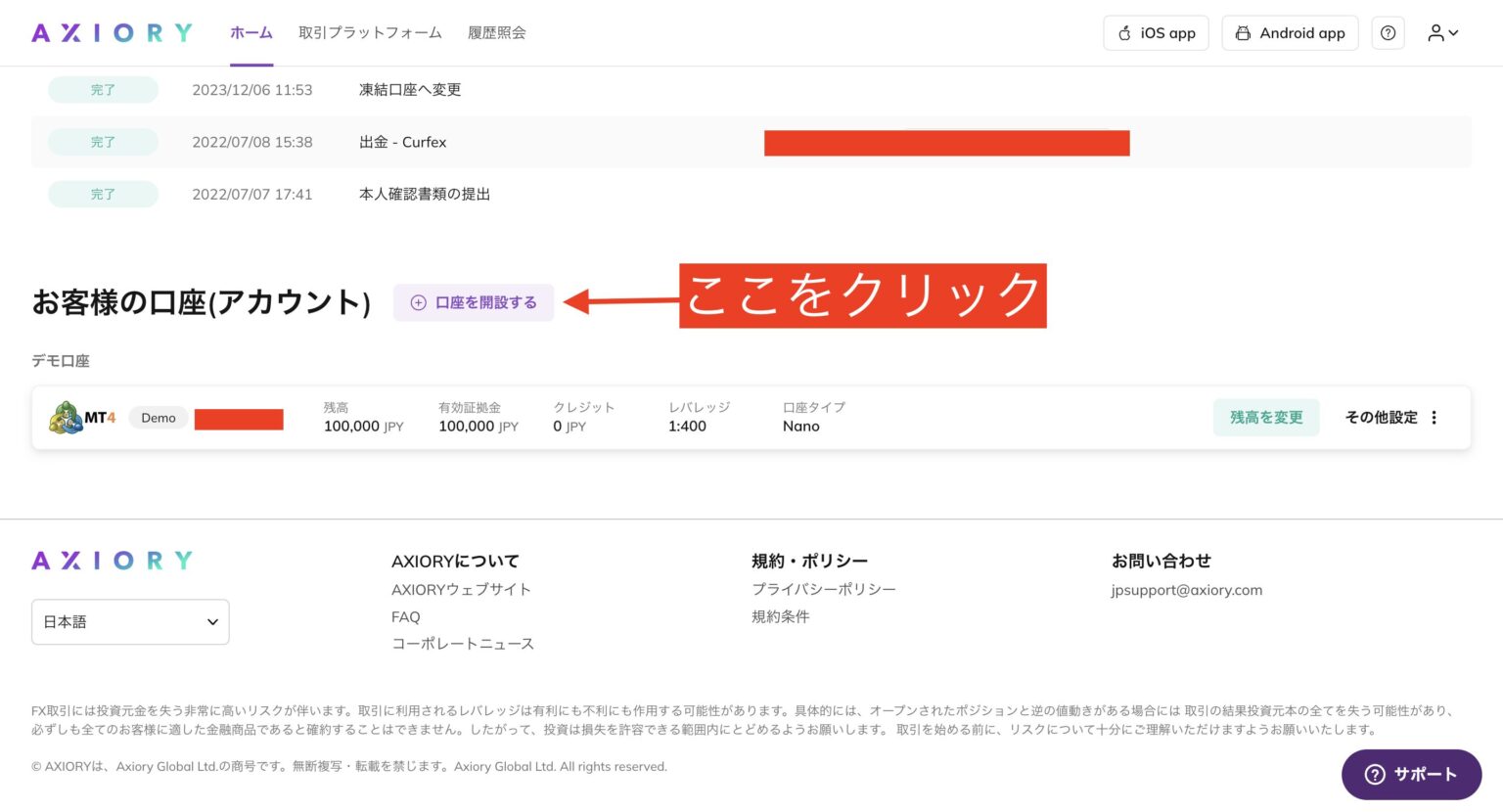The image size is (1503, 812).
Task: Click the Demo badge on the account row
Action: pyautogui.click(x=158, y=417)
